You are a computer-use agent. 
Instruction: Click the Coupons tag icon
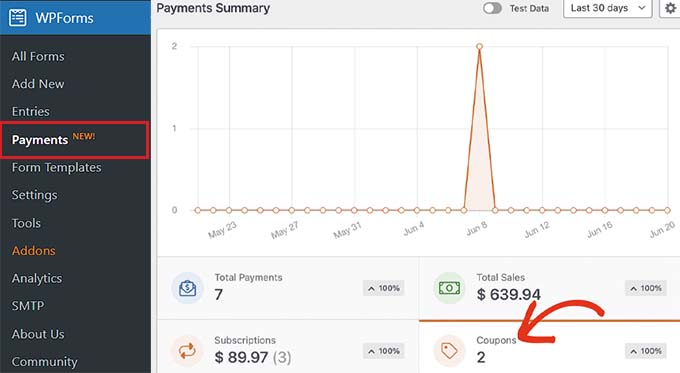click(449, 350)
